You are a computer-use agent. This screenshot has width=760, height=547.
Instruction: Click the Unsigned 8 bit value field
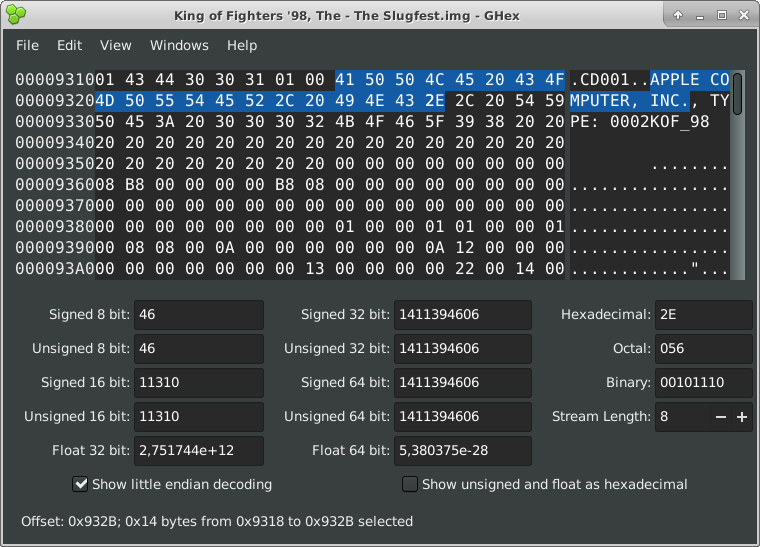[x=199, y=349]
